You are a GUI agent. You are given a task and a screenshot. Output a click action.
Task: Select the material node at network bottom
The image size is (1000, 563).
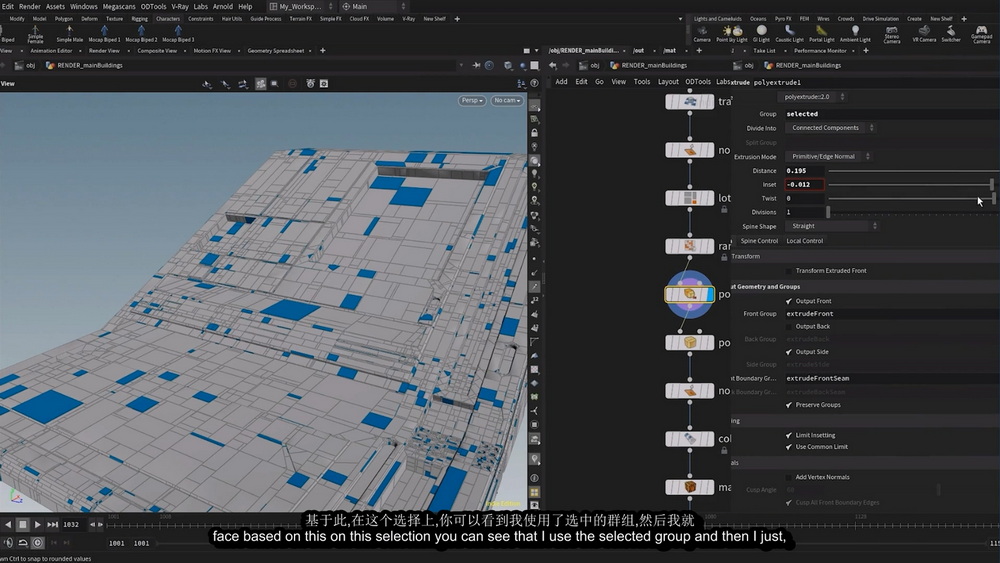pos(689,487)
